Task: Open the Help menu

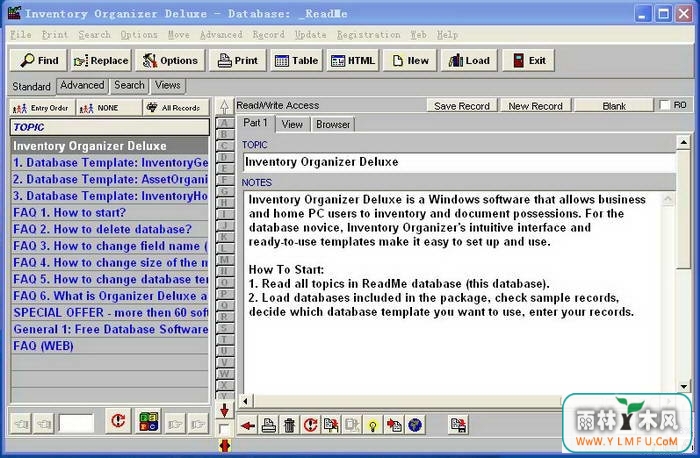Action: pyautogui.click(x=447, y=34)
